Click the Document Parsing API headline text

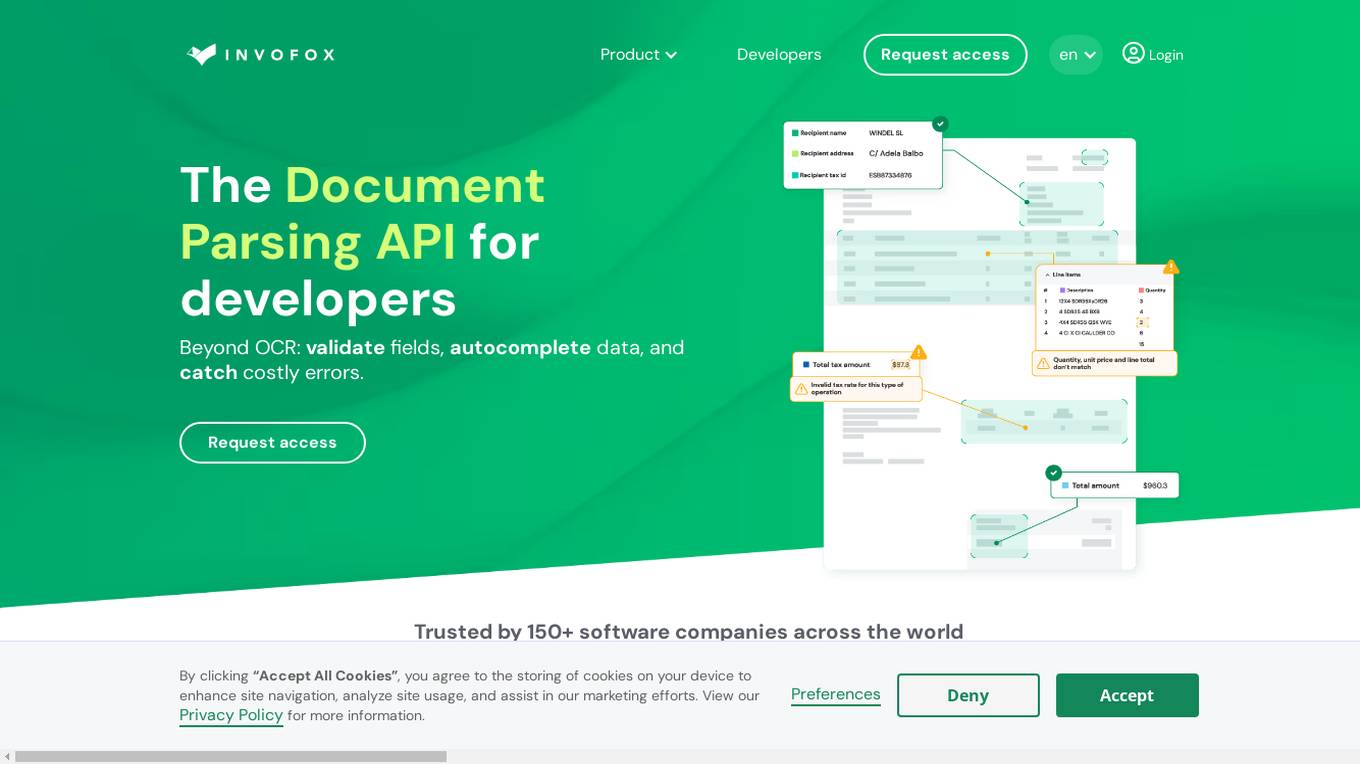(363, 213)
